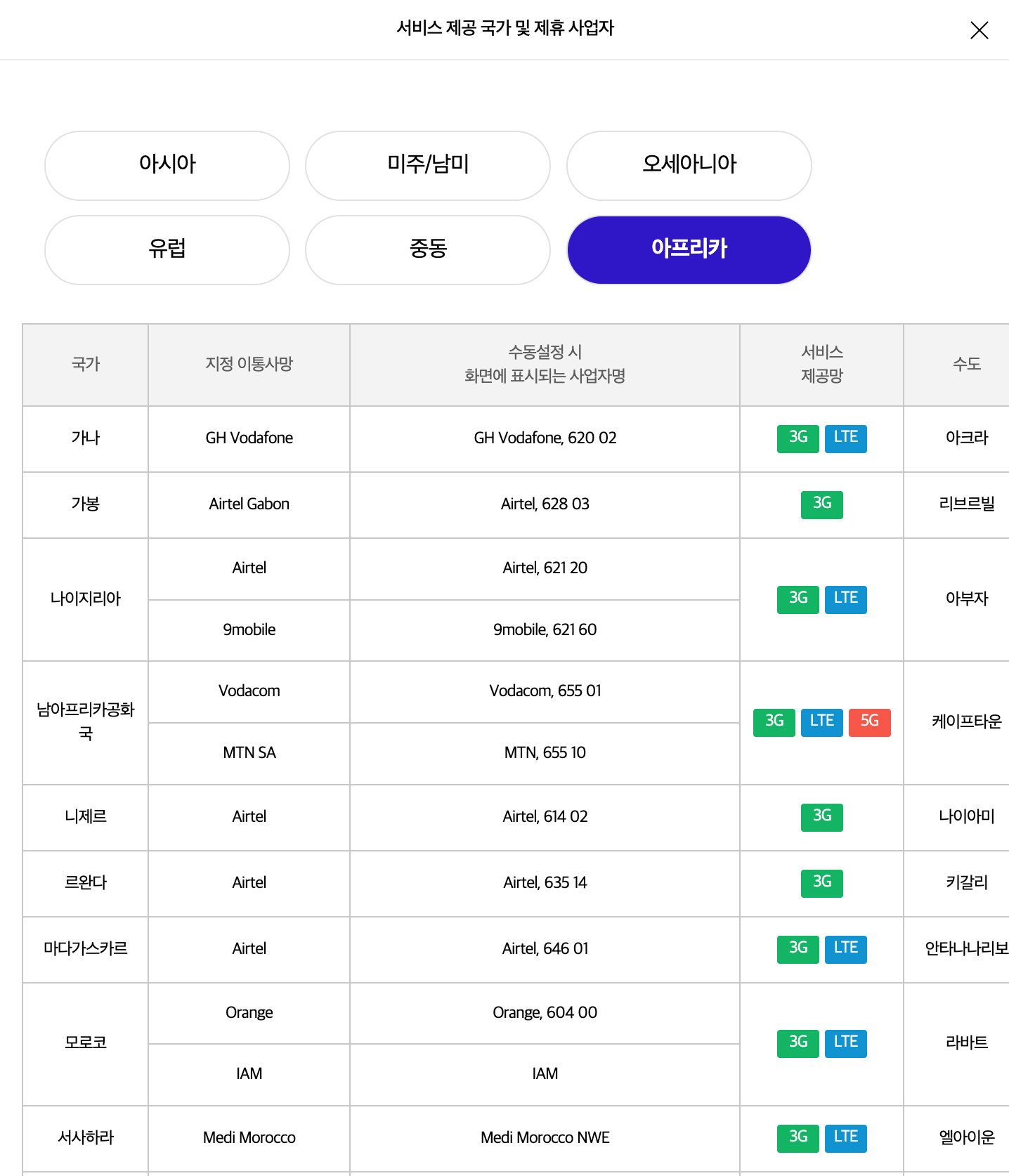The width and height of the screenshot is (1009, 1176).
Task: Click the LTE badge in the 모로코 row
Action: pos(846,1043)
